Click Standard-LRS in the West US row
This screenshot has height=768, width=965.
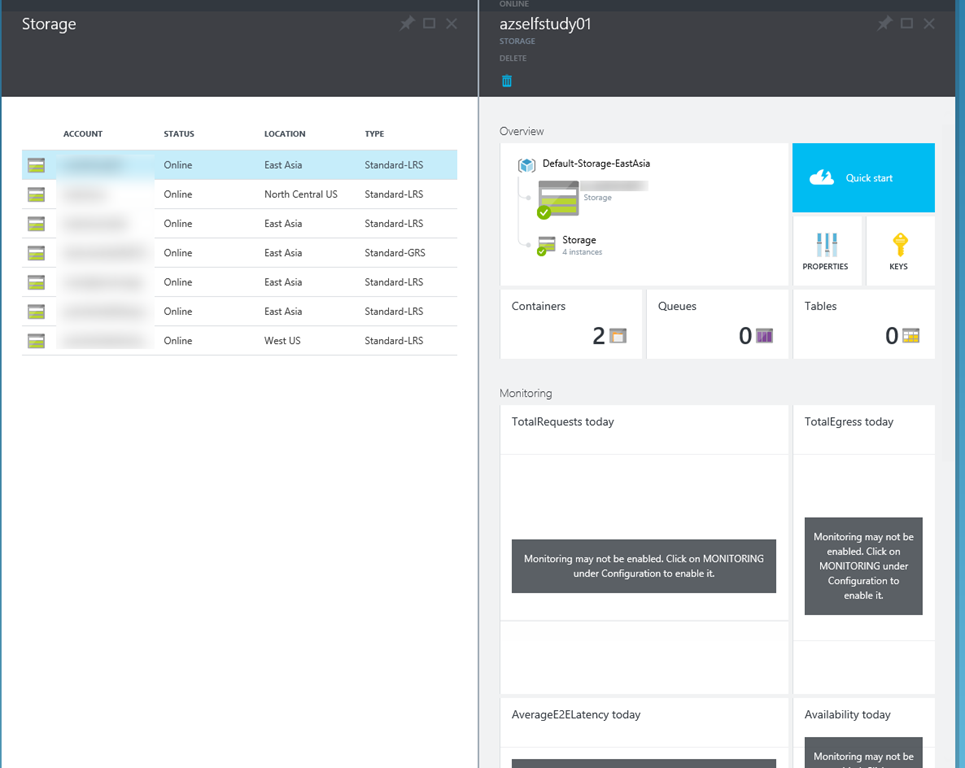point(394,341)
